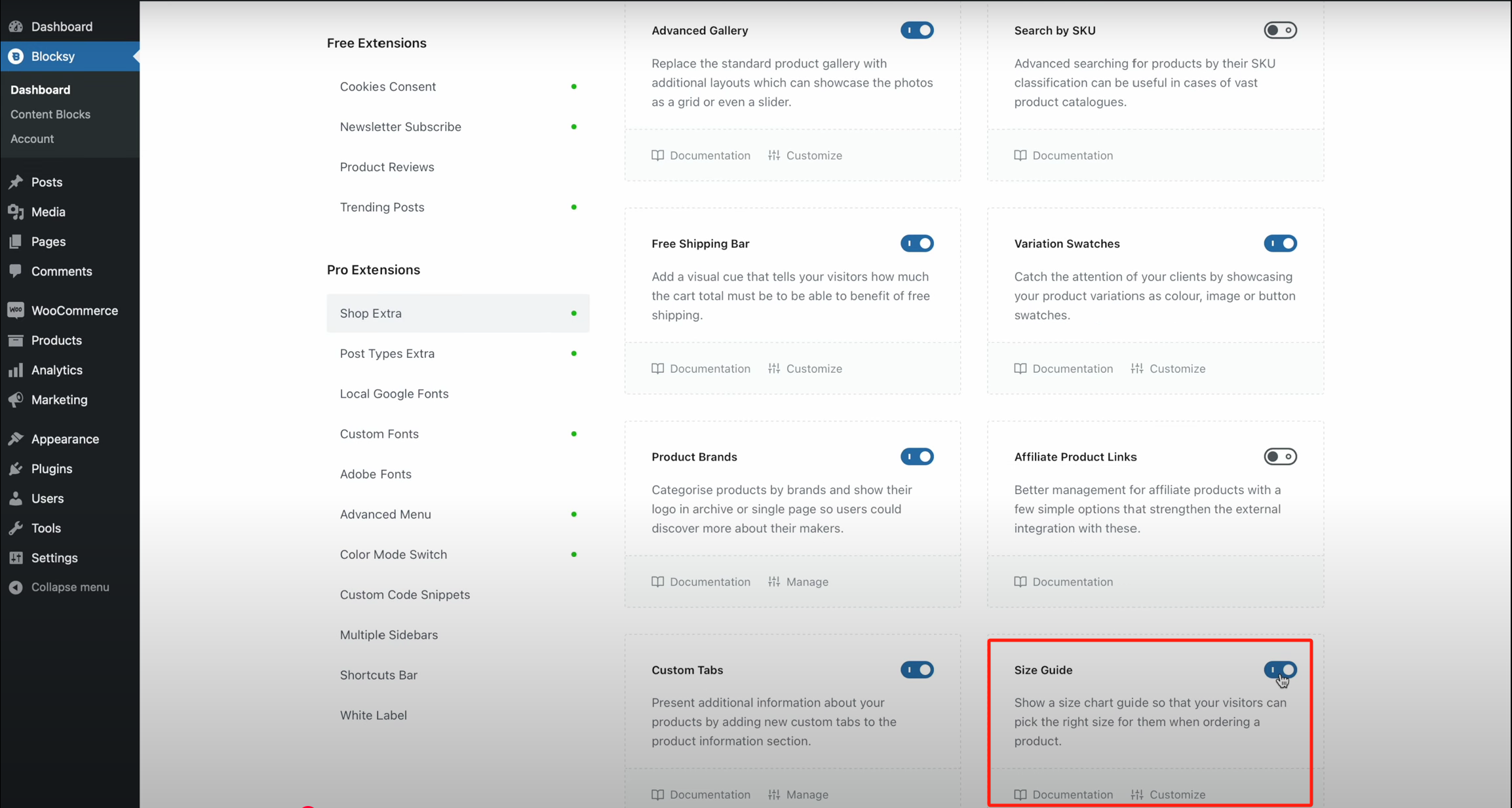The width and height of the screenshot is (1512, 808).
Task: Turn off the Advanced Gallery toggle
Action: tap(916, 30)
